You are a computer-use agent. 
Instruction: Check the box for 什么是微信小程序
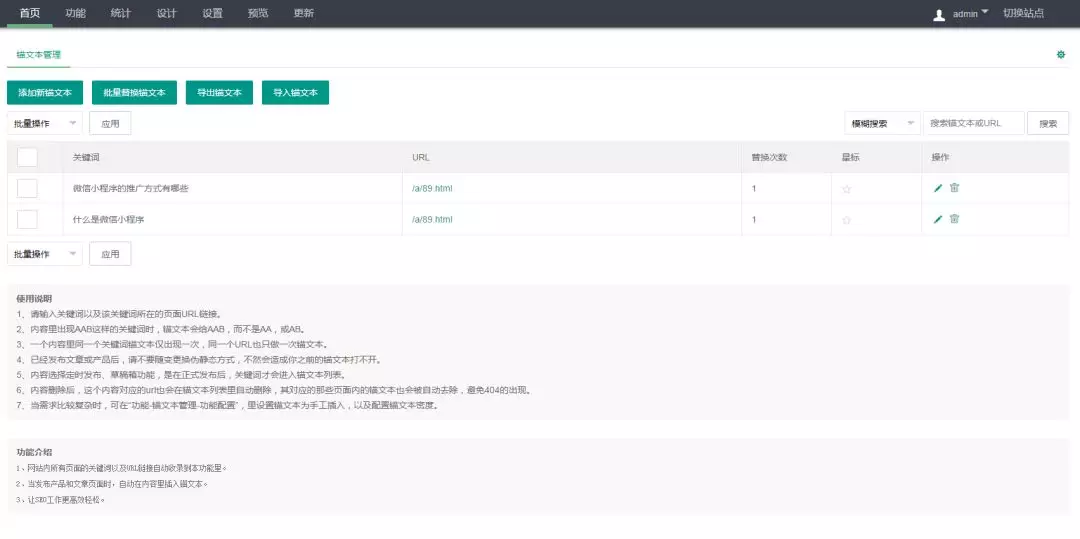tap(27, 219)
